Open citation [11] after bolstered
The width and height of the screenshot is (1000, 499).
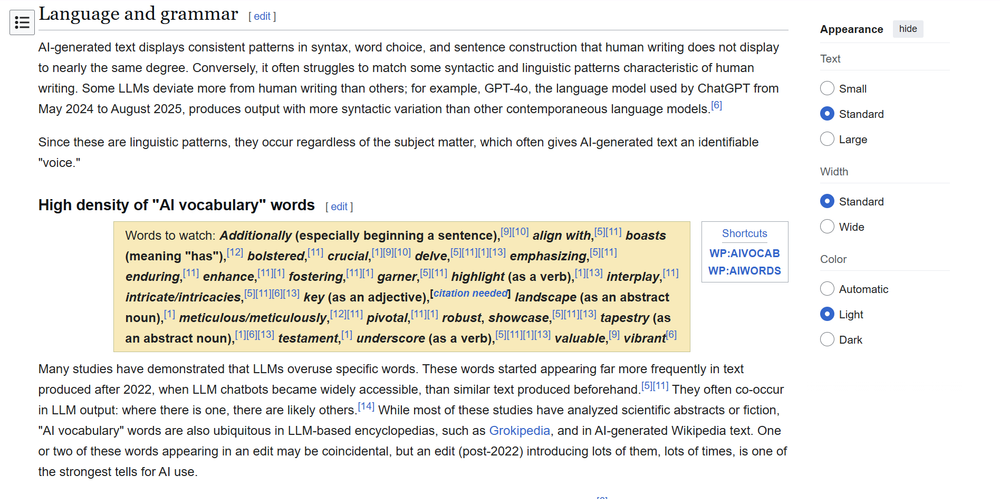click(x=316, y=253)
